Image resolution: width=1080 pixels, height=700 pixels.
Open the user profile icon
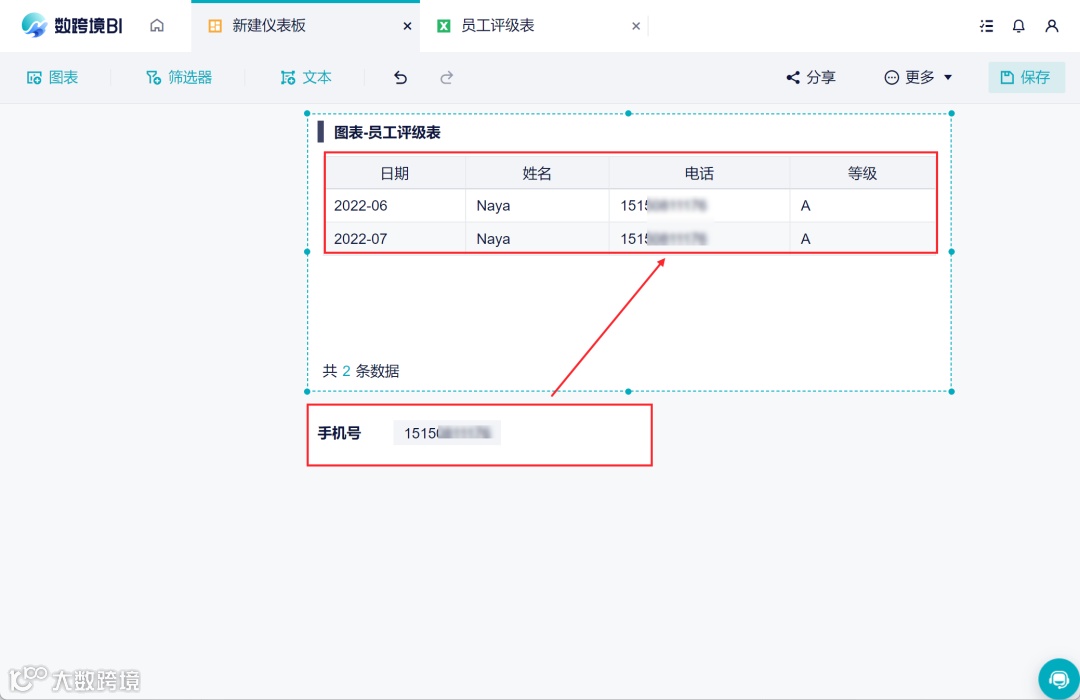(1052, 26)
